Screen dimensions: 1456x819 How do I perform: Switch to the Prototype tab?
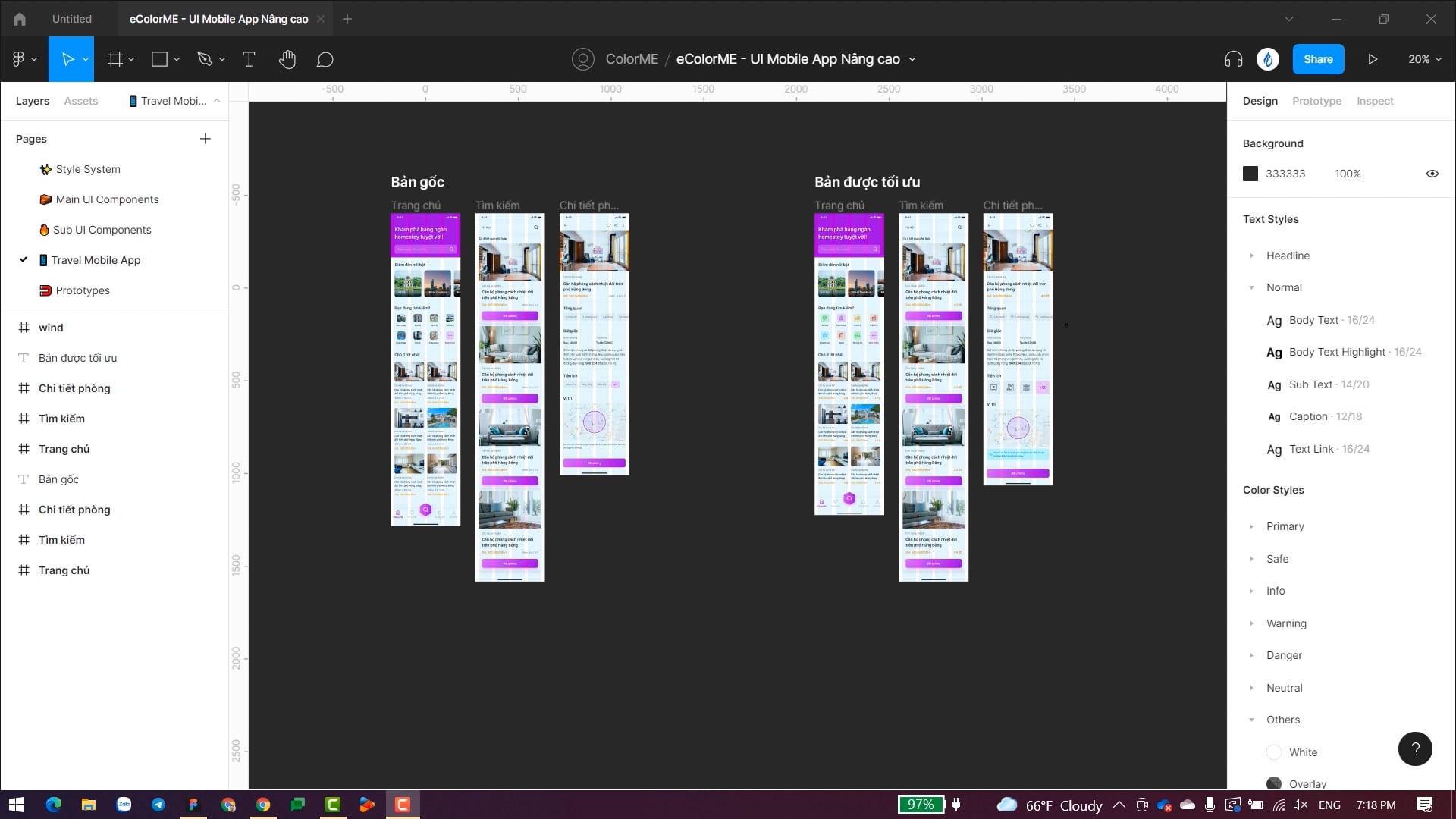pos(1316,101)
